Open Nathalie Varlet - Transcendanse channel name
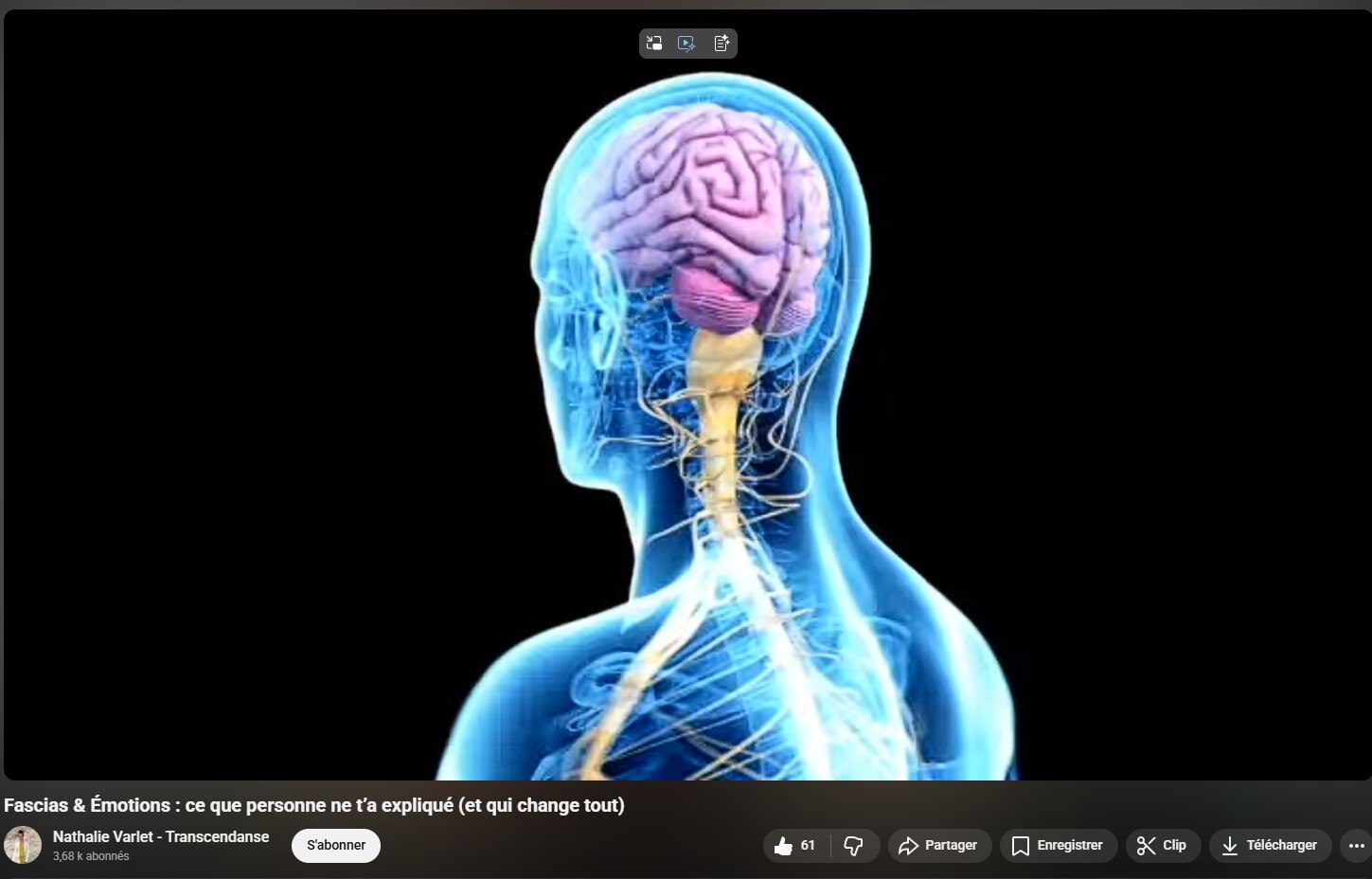Screen dimensions: 1372x879 (x=161, y=836)
